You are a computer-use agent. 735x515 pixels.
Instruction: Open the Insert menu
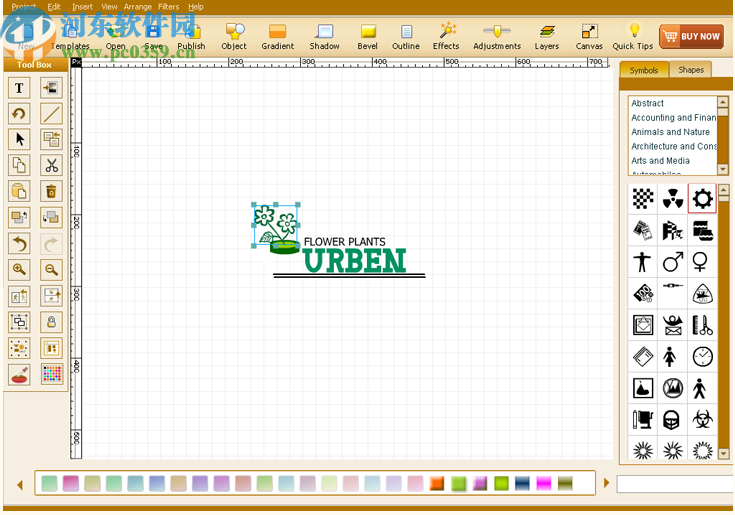click(82, 7)
